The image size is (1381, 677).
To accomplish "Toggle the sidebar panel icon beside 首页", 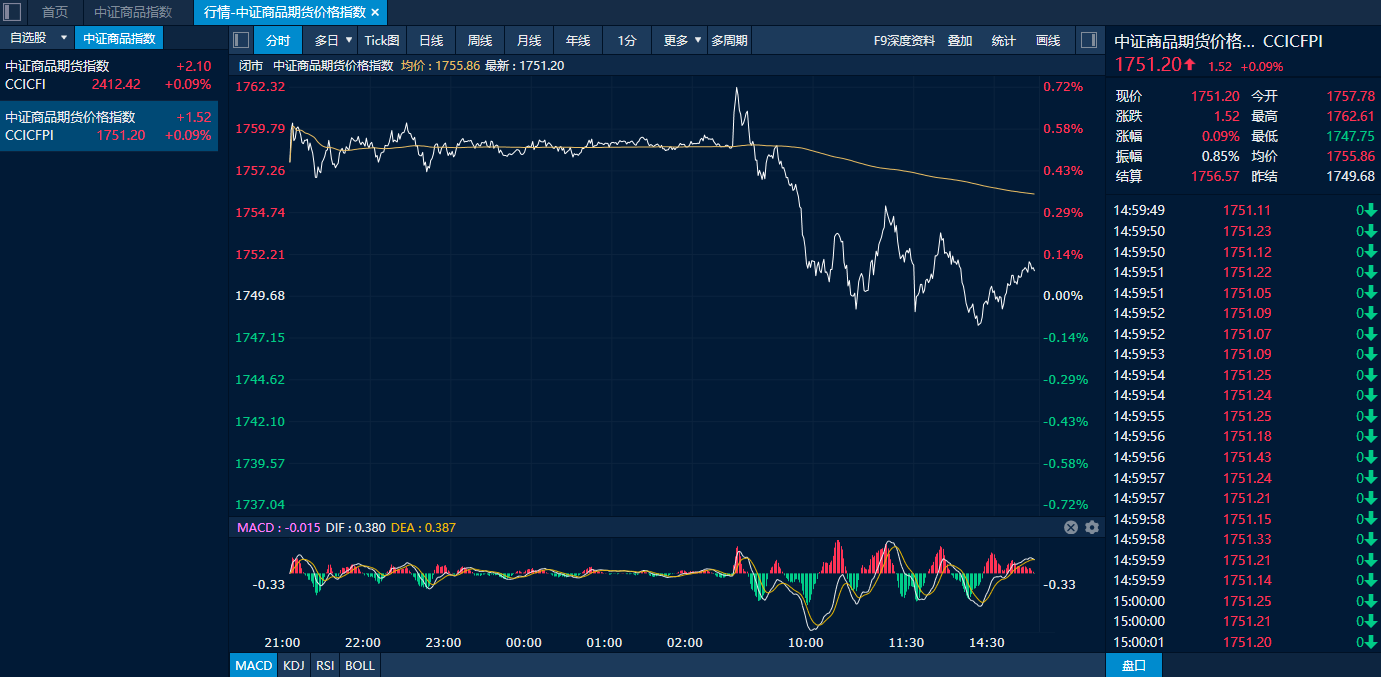I will coord(12,12).
